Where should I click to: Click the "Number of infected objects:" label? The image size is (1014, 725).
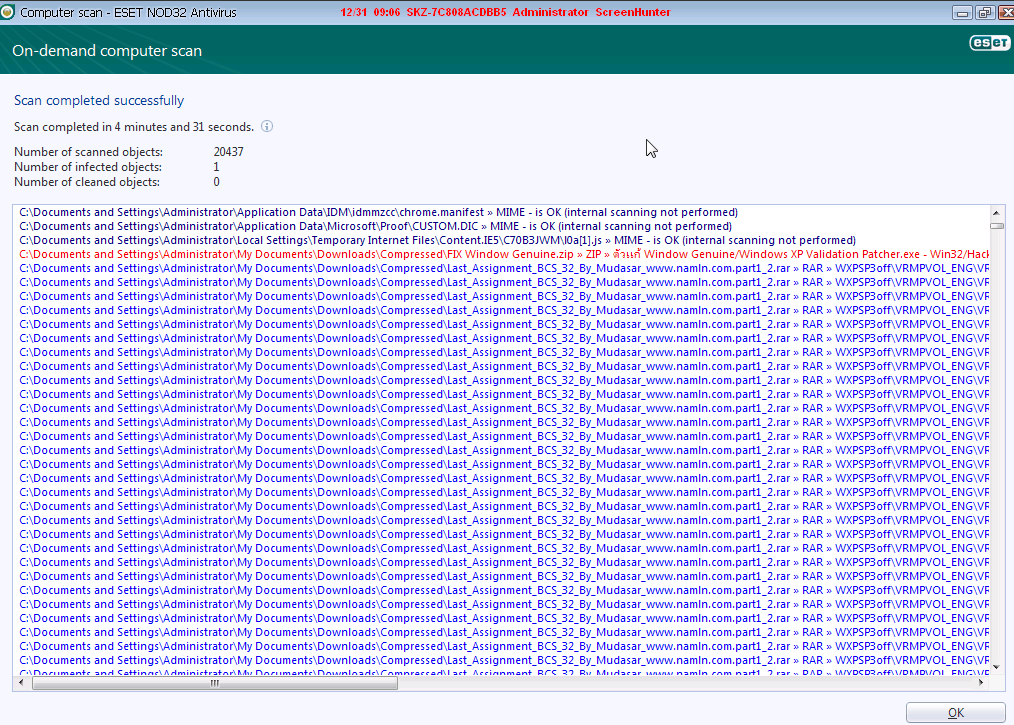point(88,167)
